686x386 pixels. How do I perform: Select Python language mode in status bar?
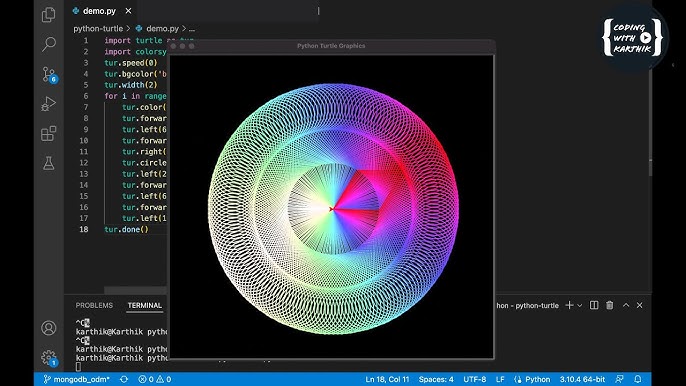tap(532, 379)
